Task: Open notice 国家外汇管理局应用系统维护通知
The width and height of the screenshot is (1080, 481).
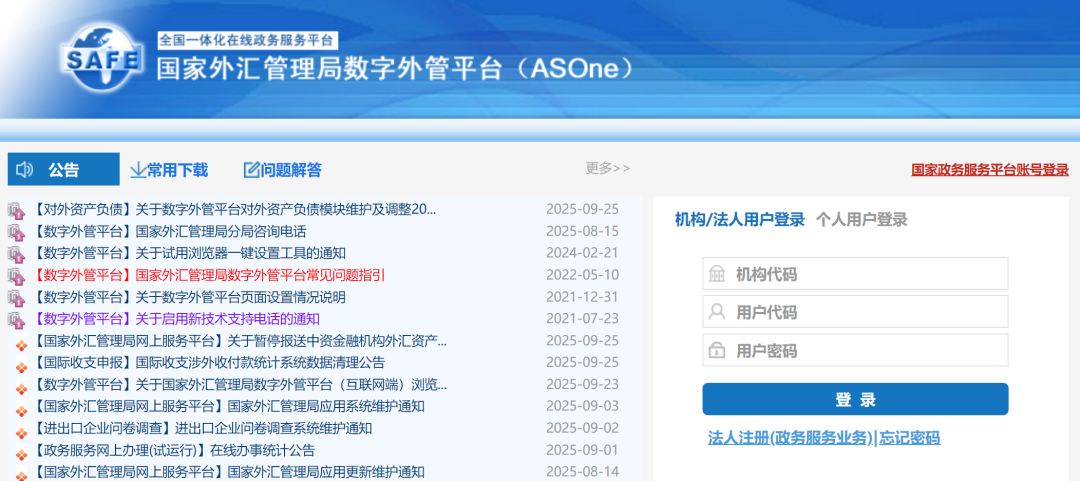Action: click(x=228, y=407)
